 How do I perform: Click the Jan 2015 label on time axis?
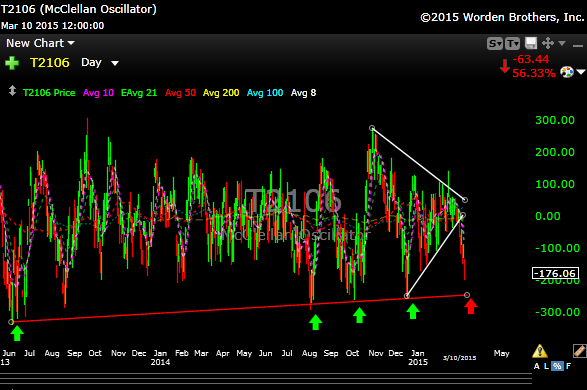point(418,357)
